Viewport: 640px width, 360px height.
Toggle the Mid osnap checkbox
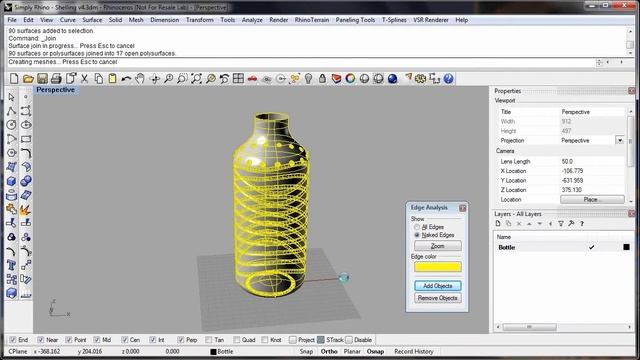click(97, 340)
